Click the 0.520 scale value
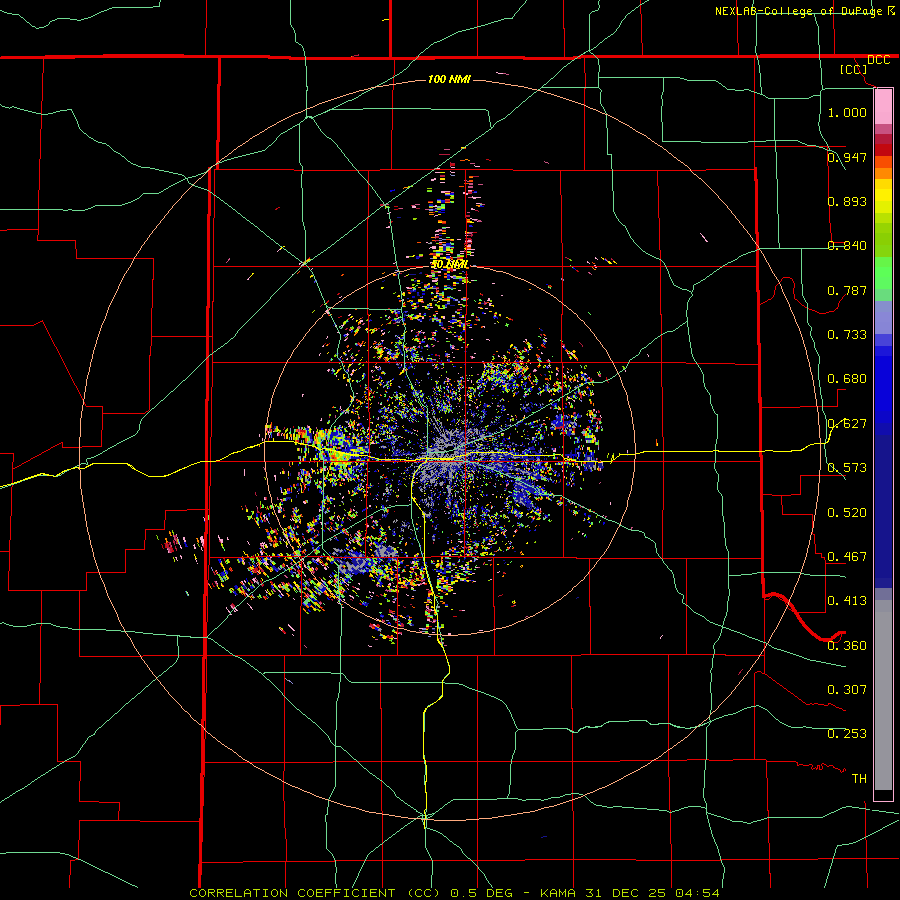This screenshot has width=900, height=900. [847, 513]
